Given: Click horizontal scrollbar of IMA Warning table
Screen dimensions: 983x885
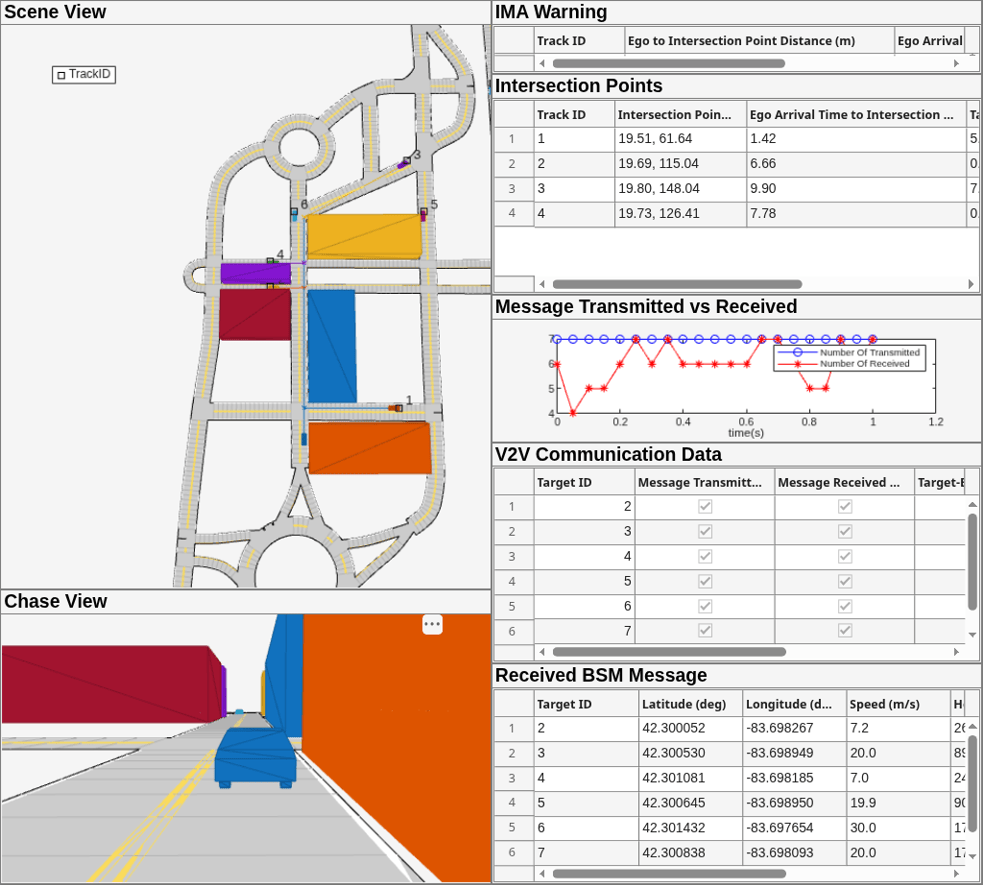Looking at the screenshot, I should point(668,63).
